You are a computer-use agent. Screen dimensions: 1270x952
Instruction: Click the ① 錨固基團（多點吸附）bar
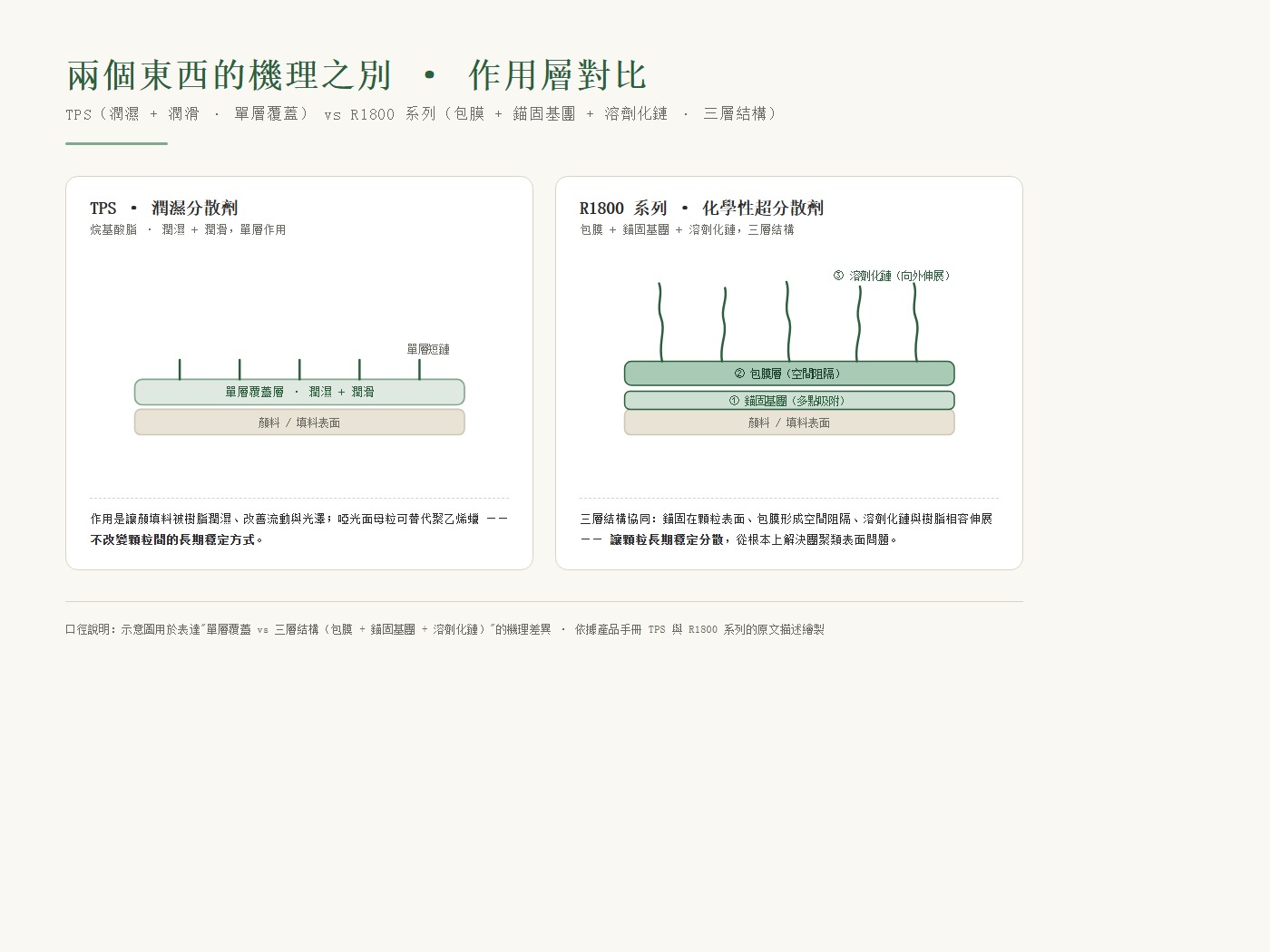point(789,401)
